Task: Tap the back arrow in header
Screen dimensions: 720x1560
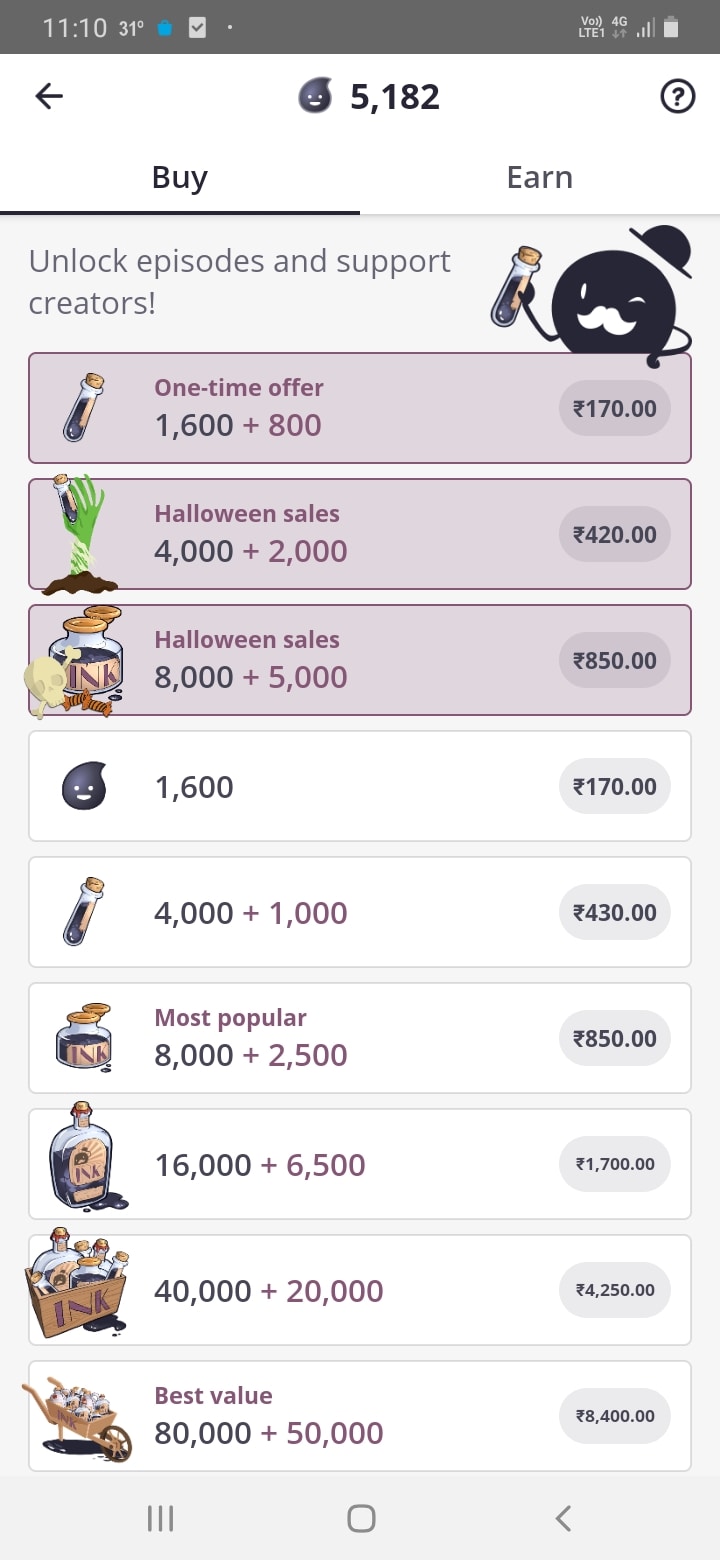Action: tap(49, 96)
